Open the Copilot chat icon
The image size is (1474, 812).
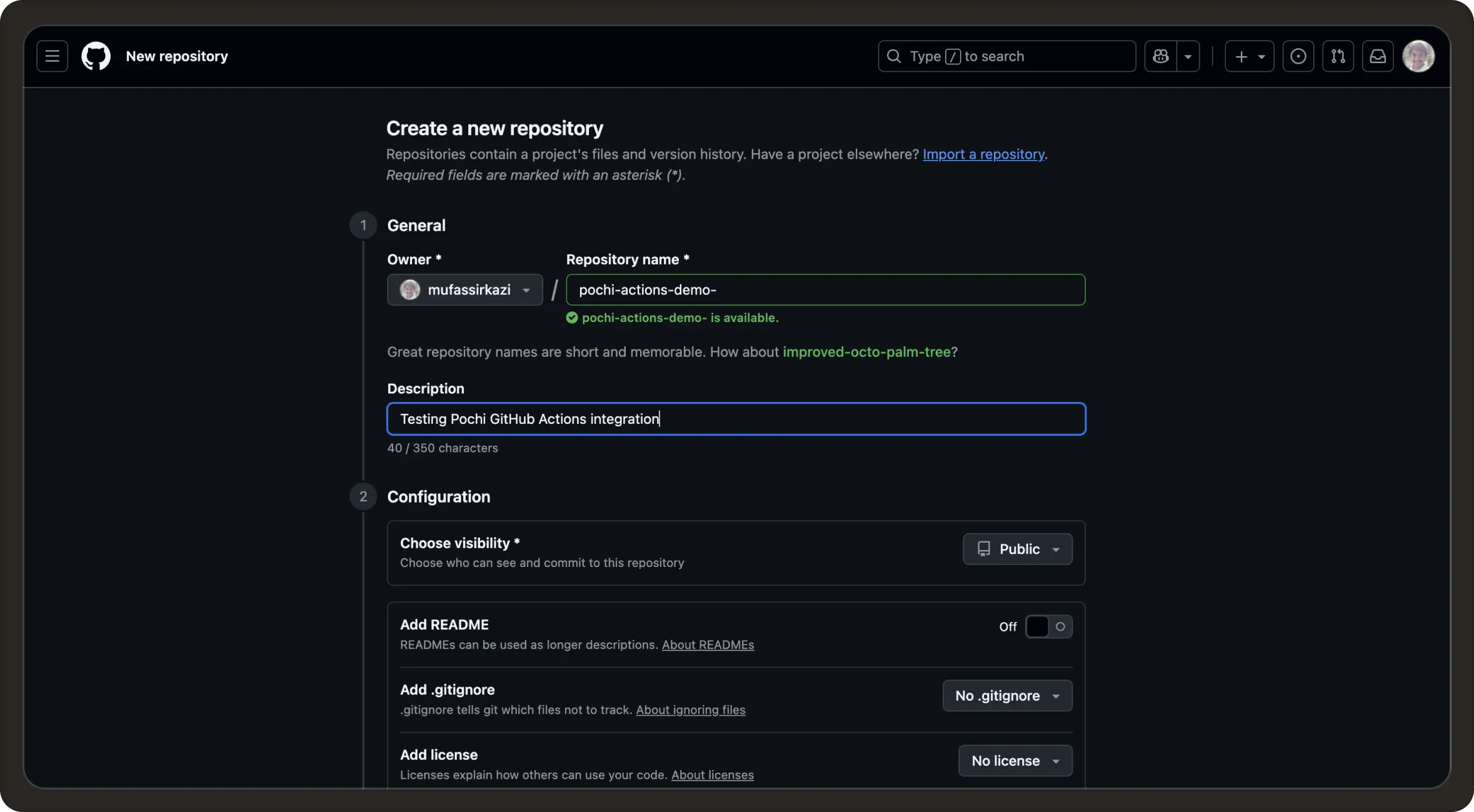pyautogui.click(x=1161, y=56)
